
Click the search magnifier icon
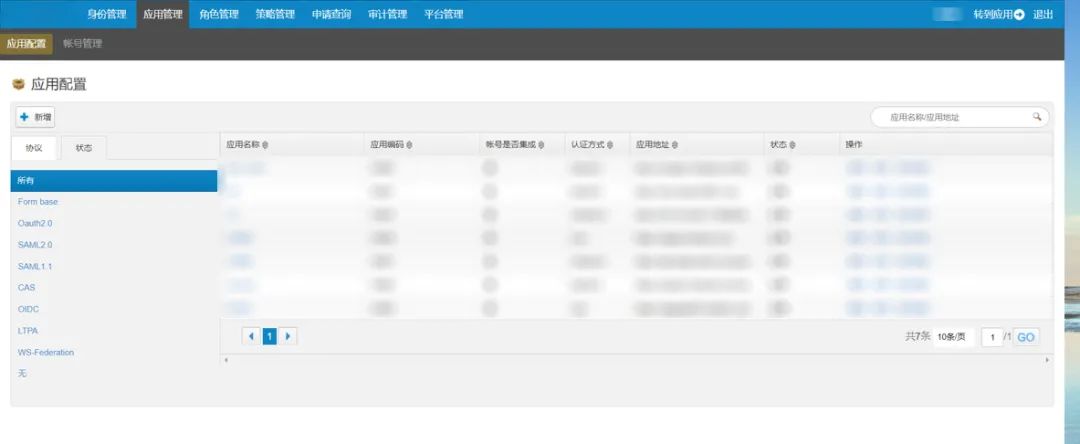[x=1037, y=117]
